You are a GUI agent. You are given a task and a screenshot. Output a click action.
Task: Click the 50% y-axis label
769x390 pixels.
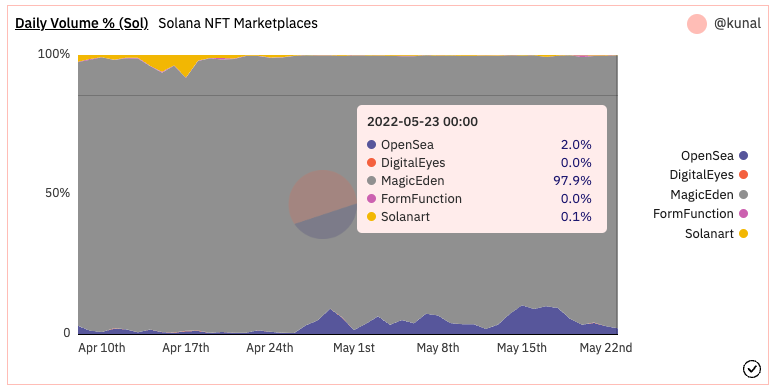[57, 193]
